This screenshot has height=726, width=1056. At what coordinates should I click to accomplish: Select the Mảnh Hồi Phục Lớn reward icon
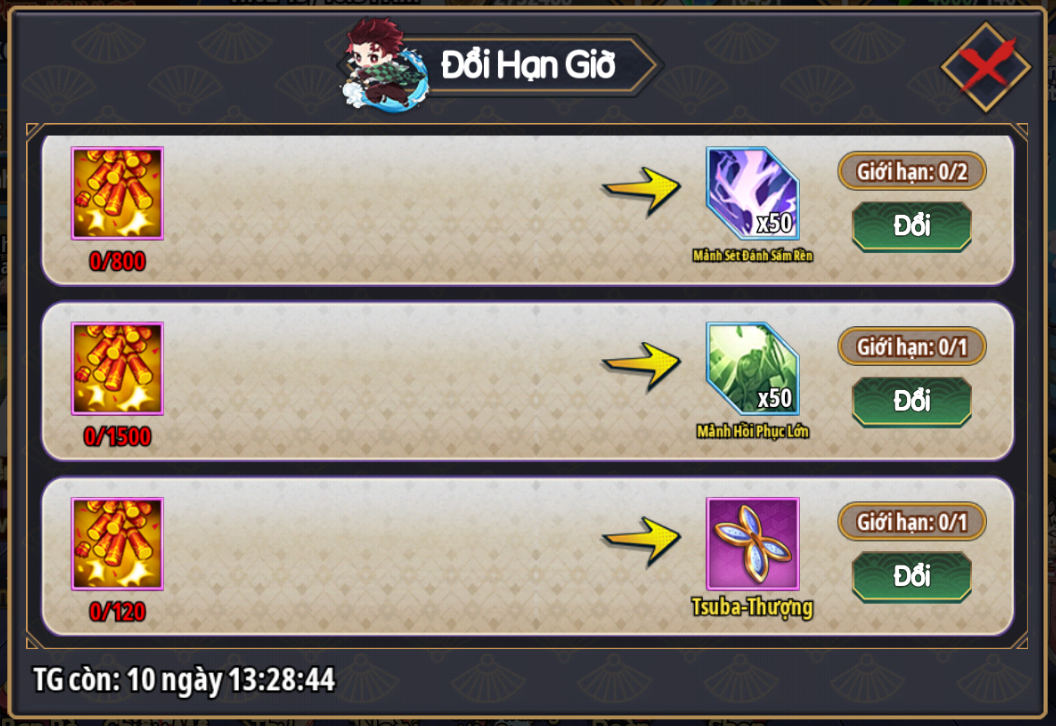752,368
